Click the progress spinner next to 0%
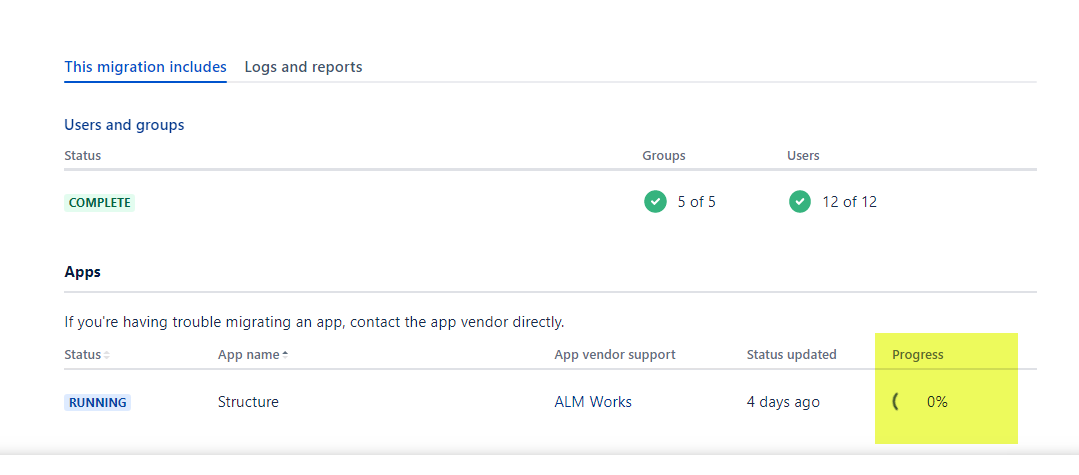Viewport: 1079px width, 475px height. pyautogui.click(x=896, y=402)
